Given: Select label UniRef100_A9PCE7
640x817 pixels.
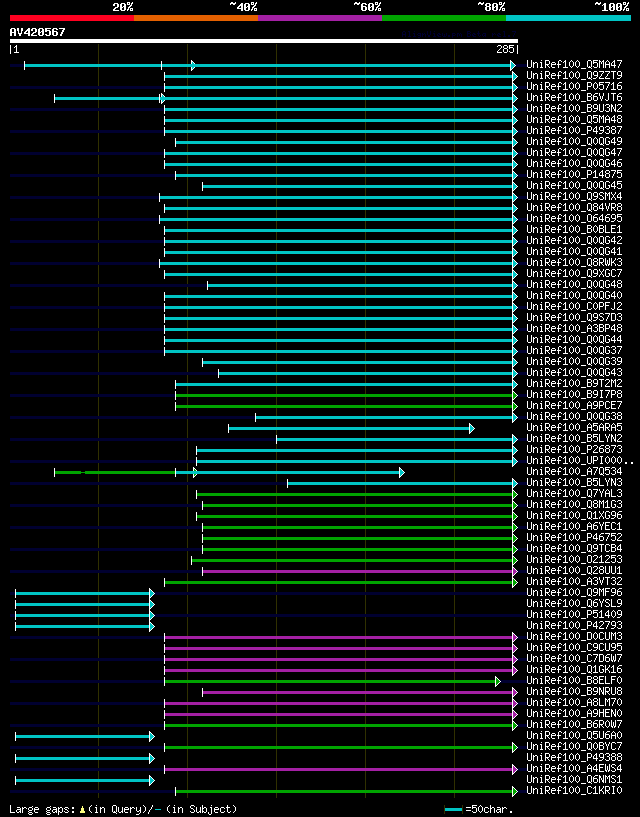Looking at the screenshot, I should (x=574, y=405).
